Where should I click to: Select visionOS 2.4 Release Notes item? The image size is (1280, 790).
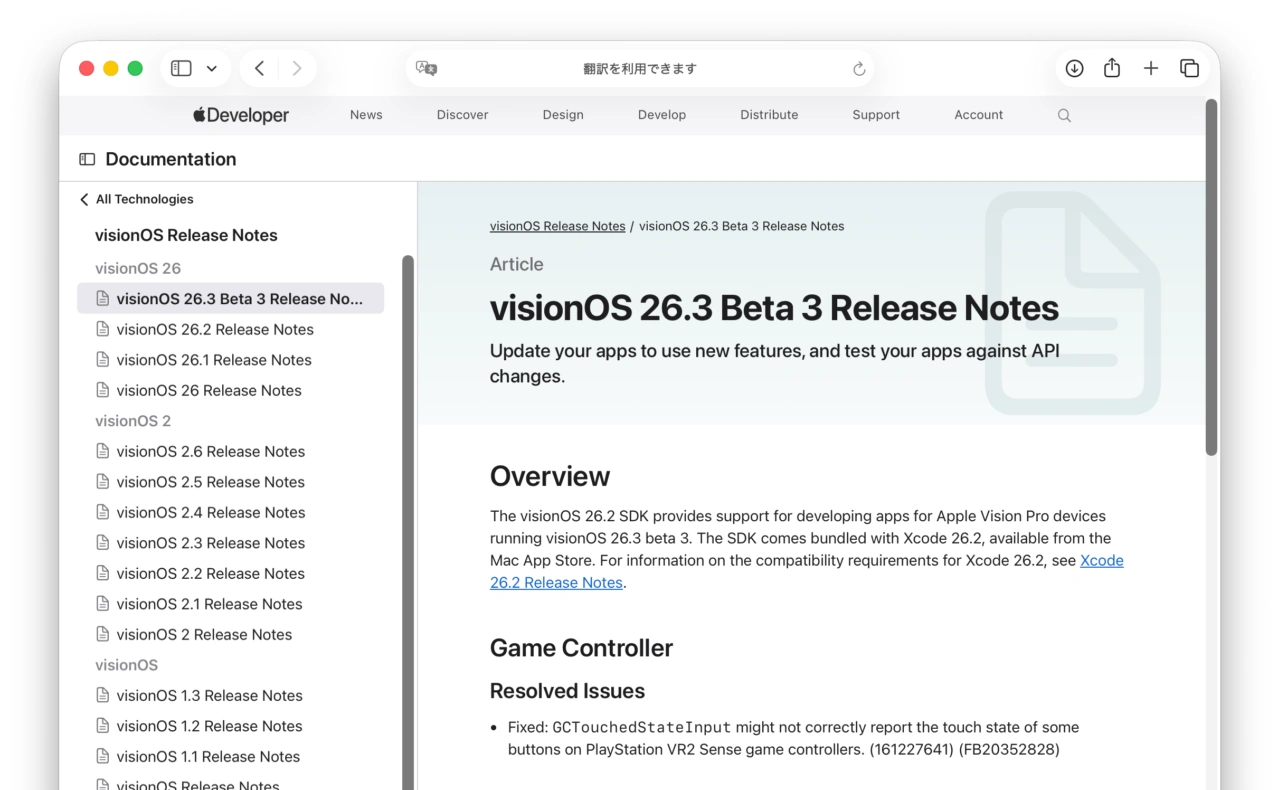(210, 512)
